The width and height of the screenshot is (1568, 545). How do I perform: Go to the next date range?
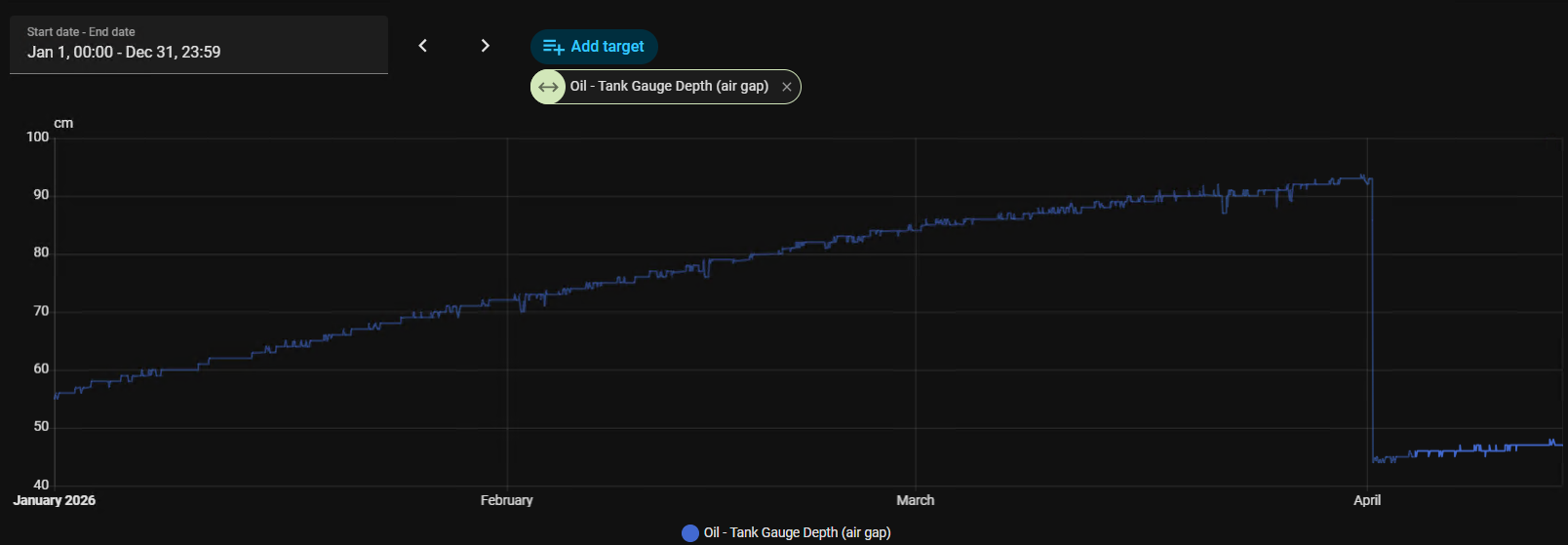point(485,46)
